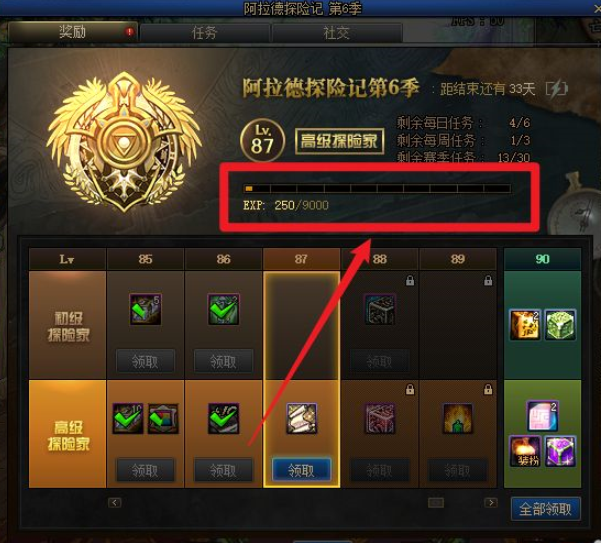Click the 高级探险家 rank badge label
601x543 pixels.
coord(339,141)
